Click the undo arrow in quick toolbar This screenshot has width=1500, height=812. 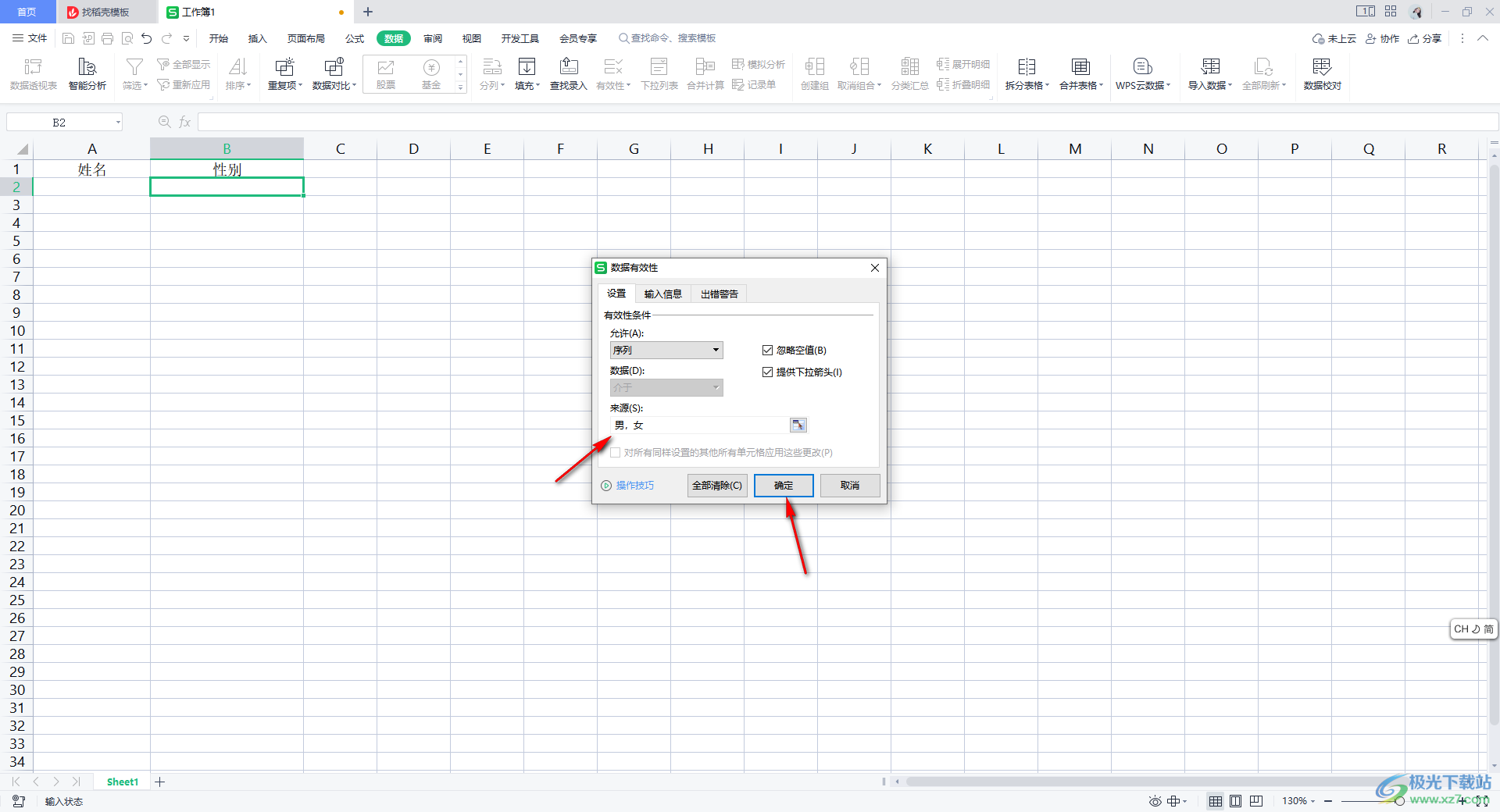click(146, 38)
